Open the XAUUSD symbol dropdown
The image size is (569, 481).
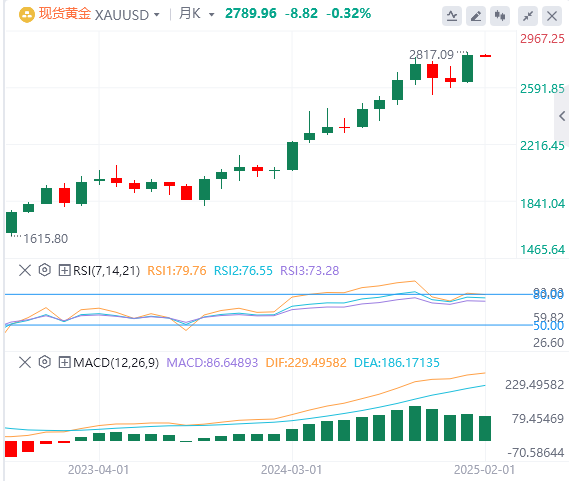127,15
